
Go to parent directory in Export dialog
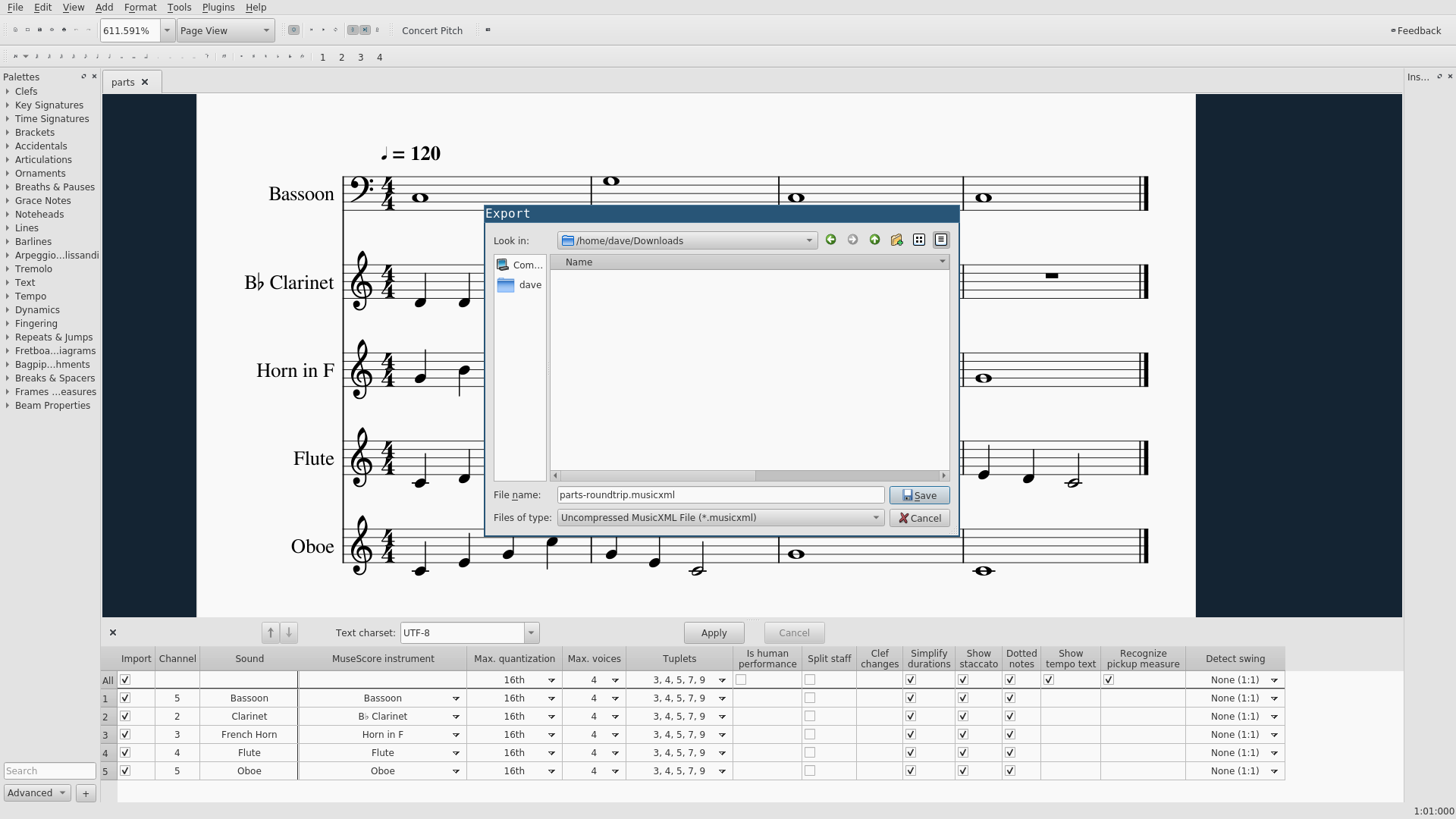[x=874, y=240]
